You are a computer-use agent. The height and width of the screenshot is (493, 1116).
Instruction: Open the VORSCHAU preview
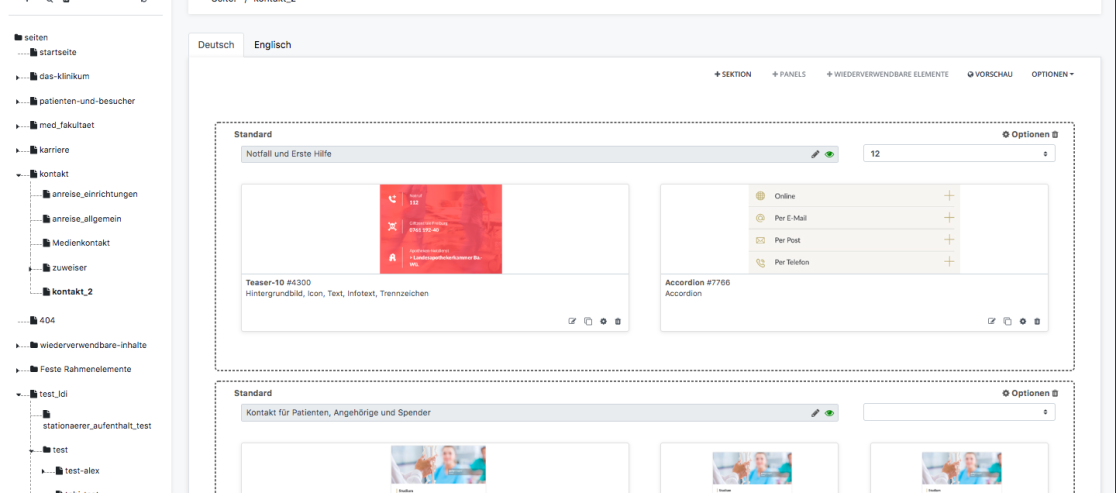pyautogui.click(x=989, y=74)
